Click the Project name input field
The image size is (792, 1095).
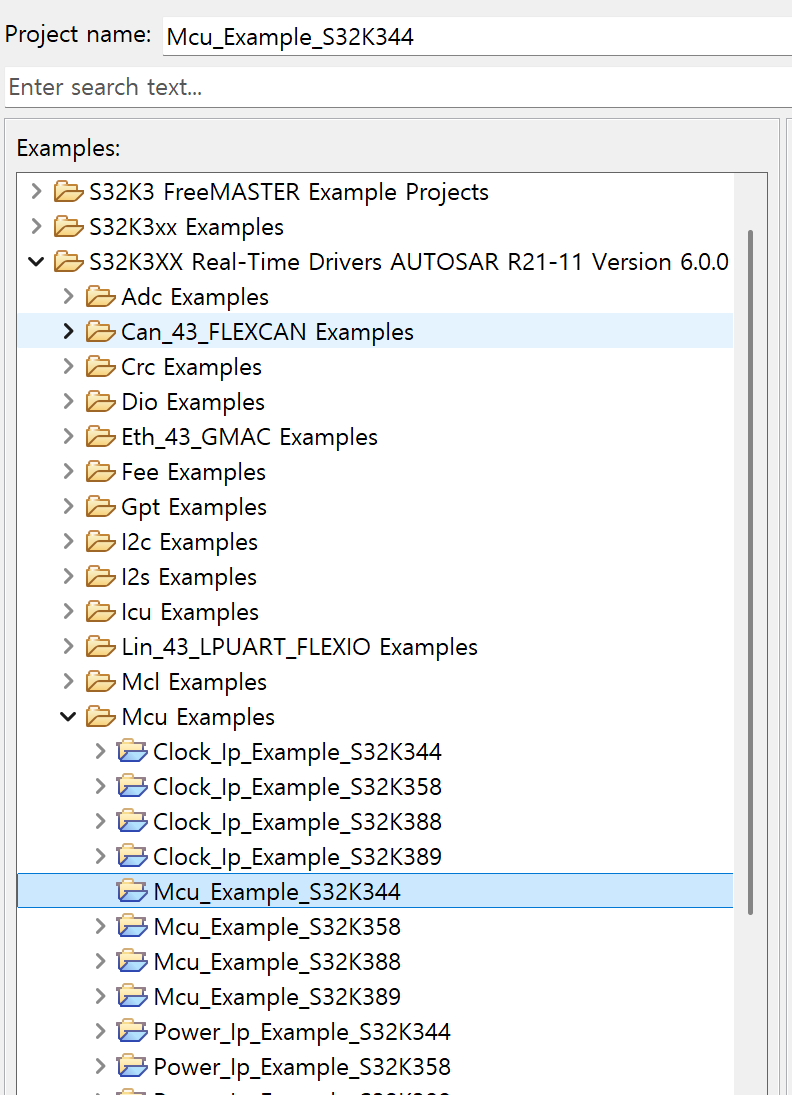click(478, 36)
